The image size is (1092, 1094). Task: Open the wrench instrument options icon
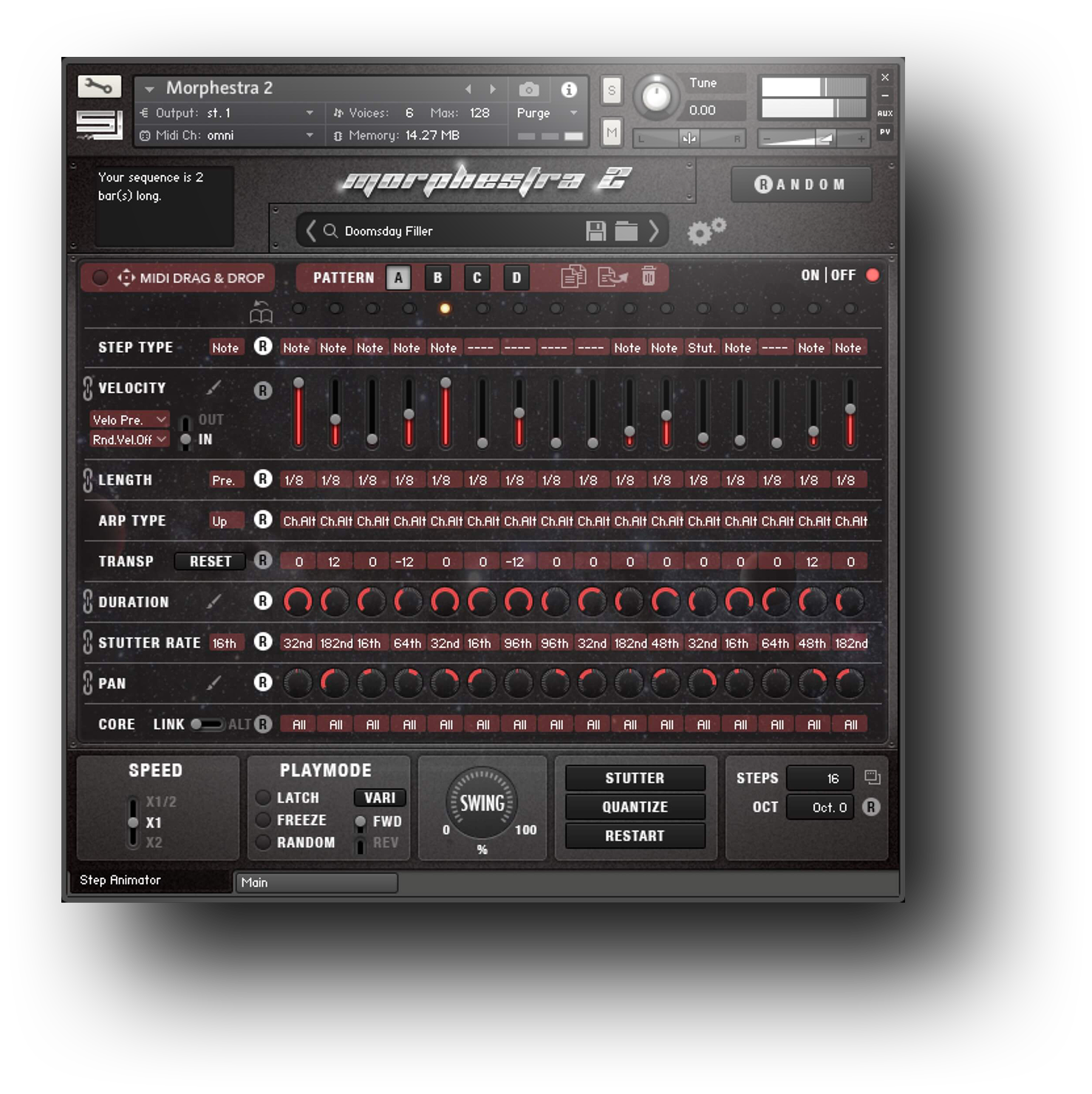[x=99, y=86]
